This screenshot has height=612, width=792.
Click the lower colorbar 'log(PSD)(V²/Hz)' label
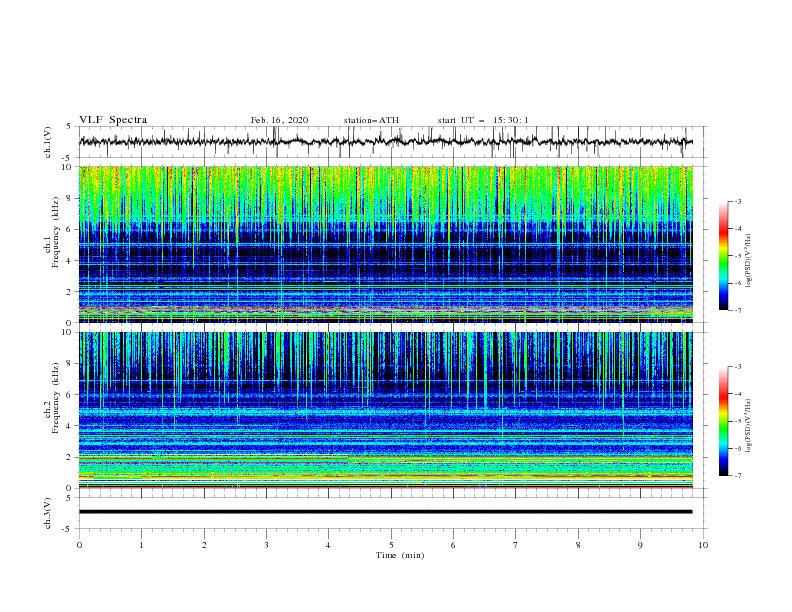click(x=749, y=426)
